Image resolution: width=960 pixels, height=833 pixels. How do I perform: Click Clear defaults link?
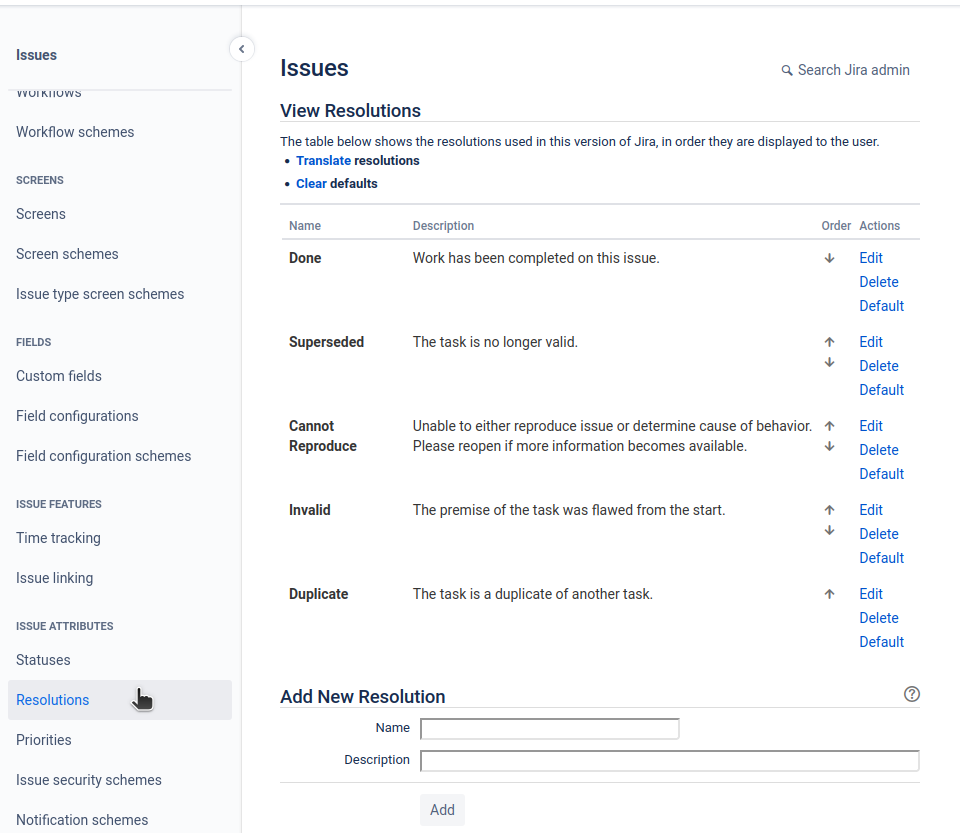(311, 184)
